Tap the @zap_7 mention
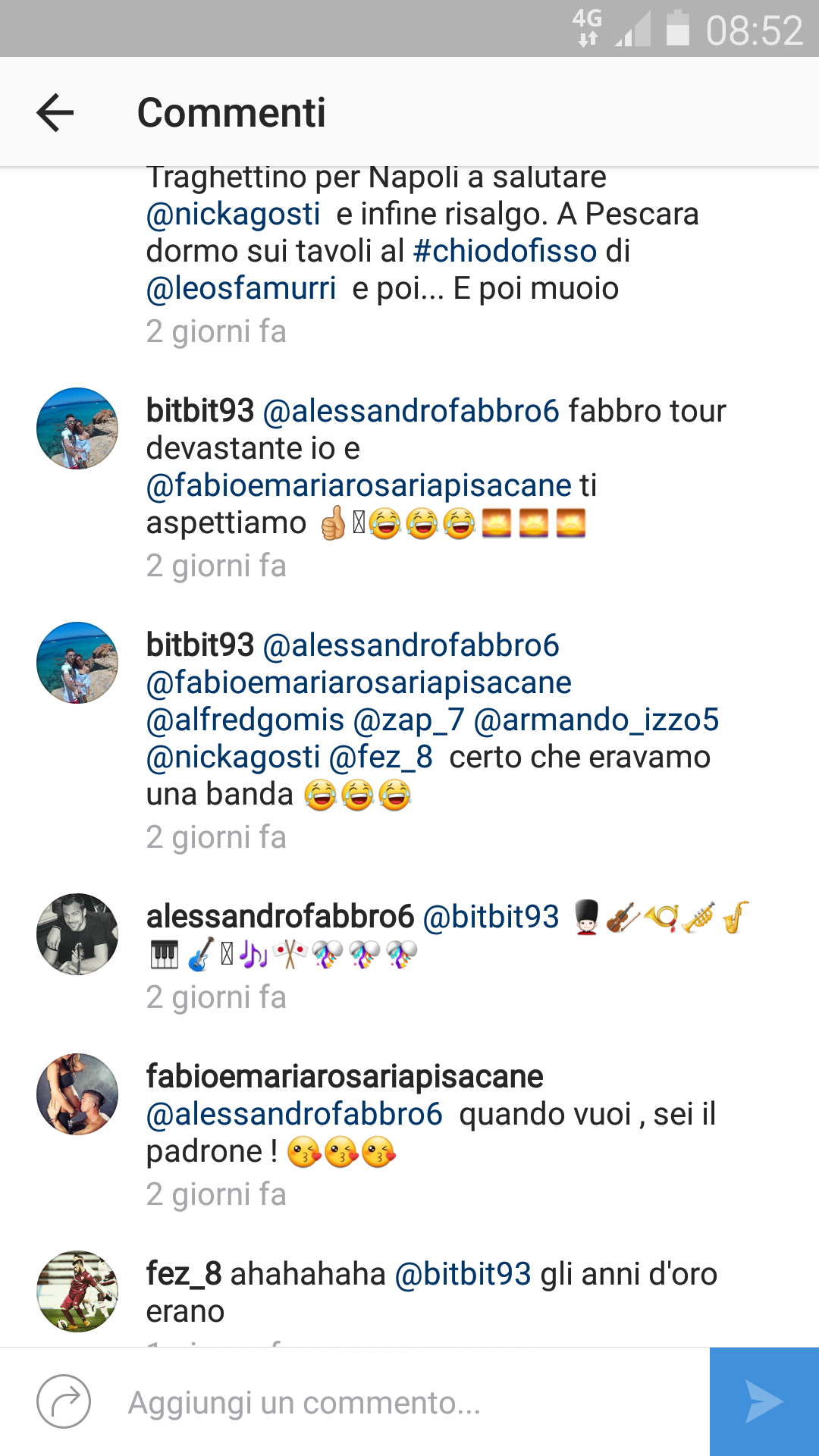The image size is (819, 1456). (409, 720)
